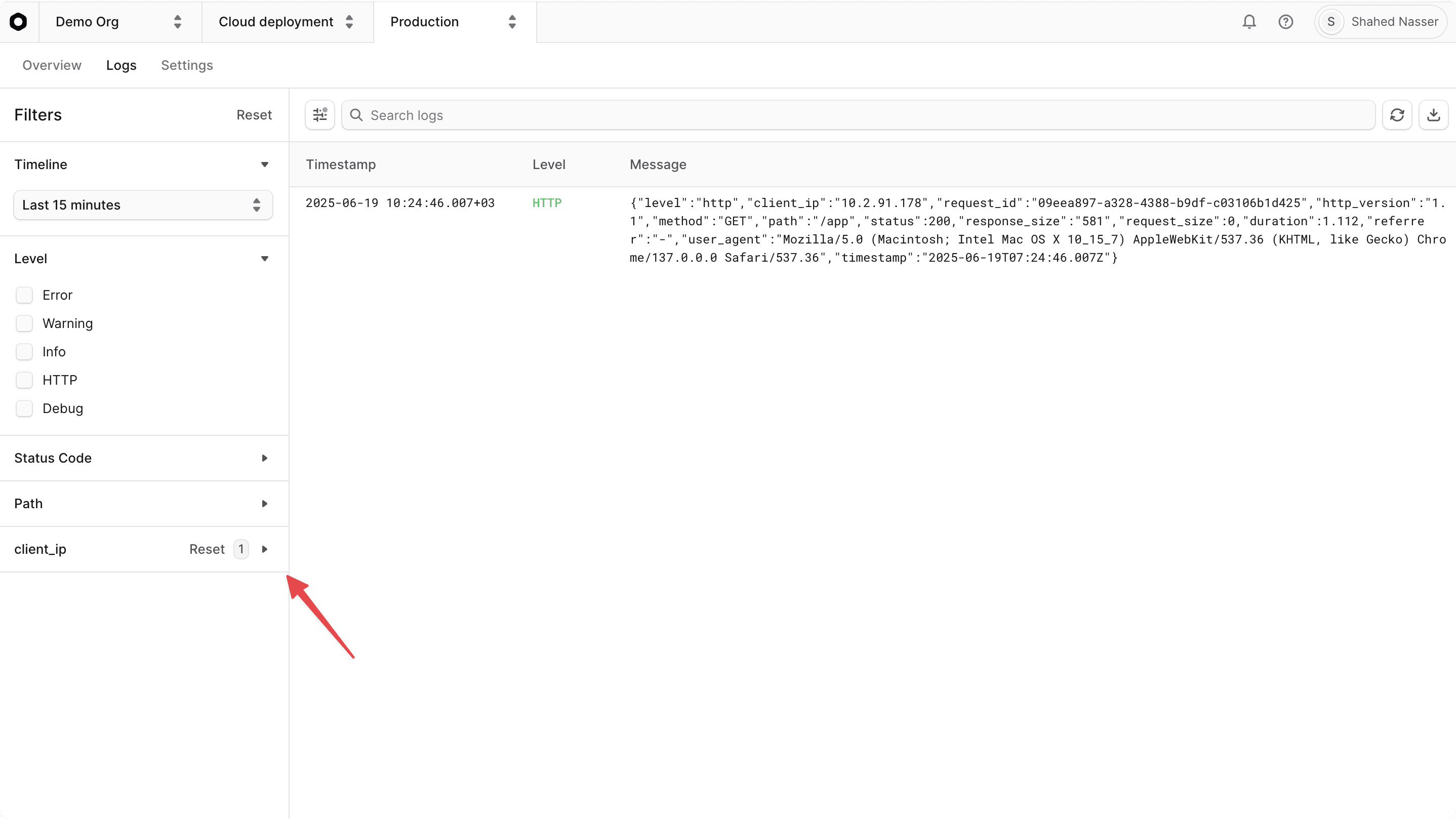The width and height of the screenshot is (1456, 819).
Task: Refresh the logs list
Action: 1397,115
